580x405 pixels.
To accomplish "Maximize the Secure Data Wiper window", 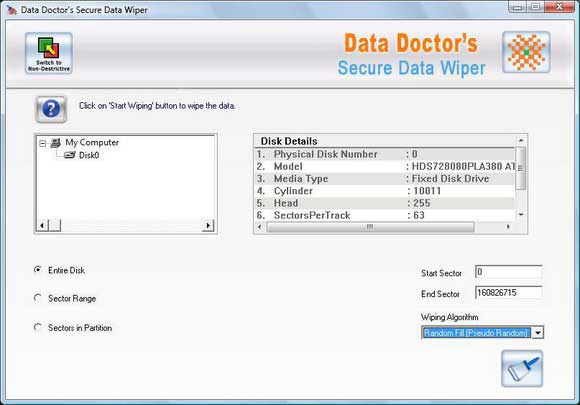I will [x=535, y=7].
